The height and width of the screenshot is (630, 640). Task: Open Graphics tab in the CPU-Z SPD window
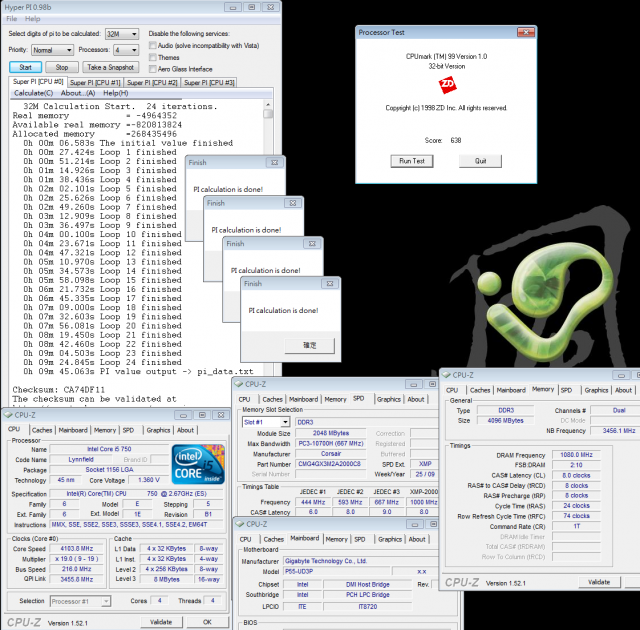tap(389, 399)
